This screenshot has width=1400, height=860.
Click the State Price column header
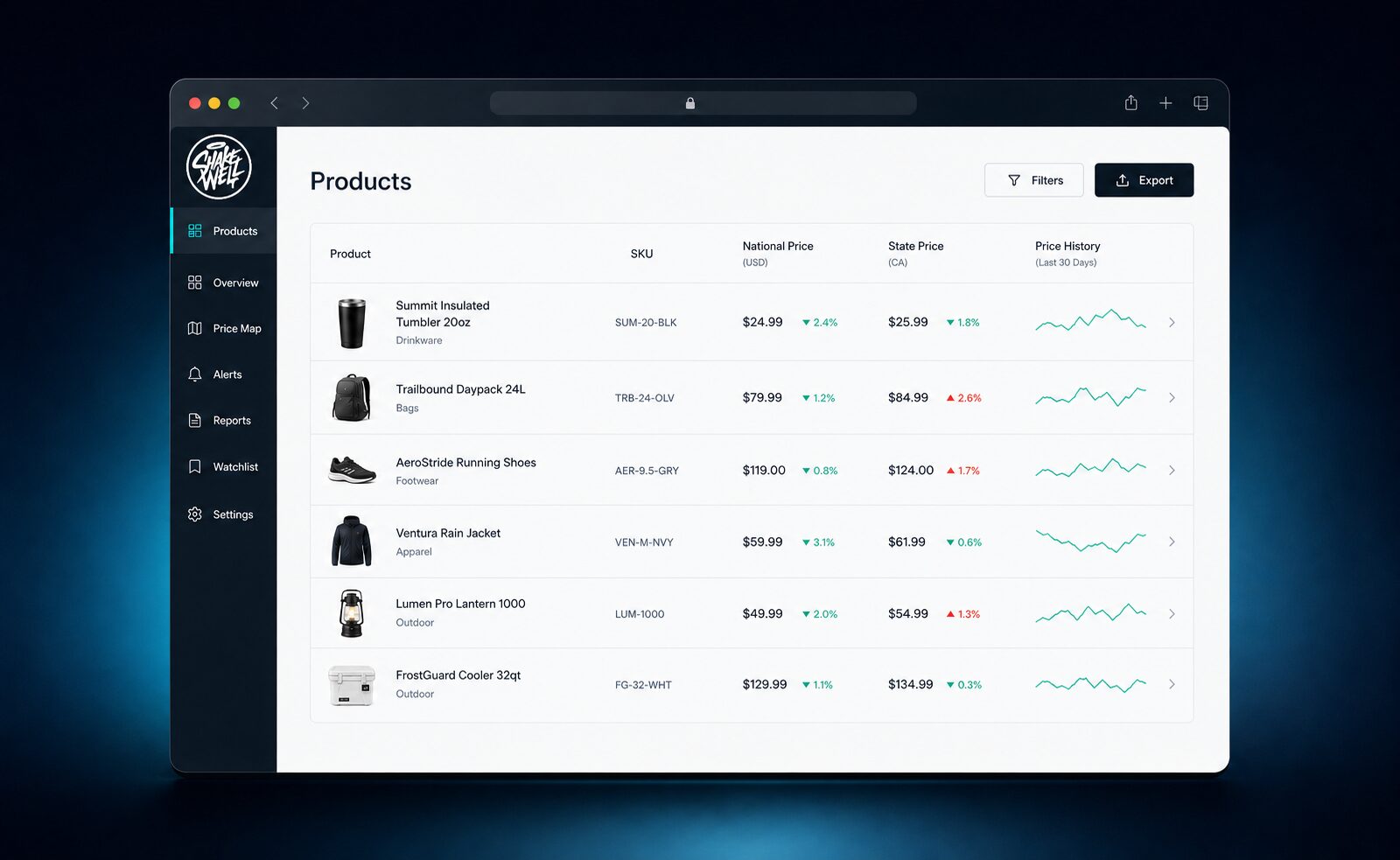tap(916, 254)
